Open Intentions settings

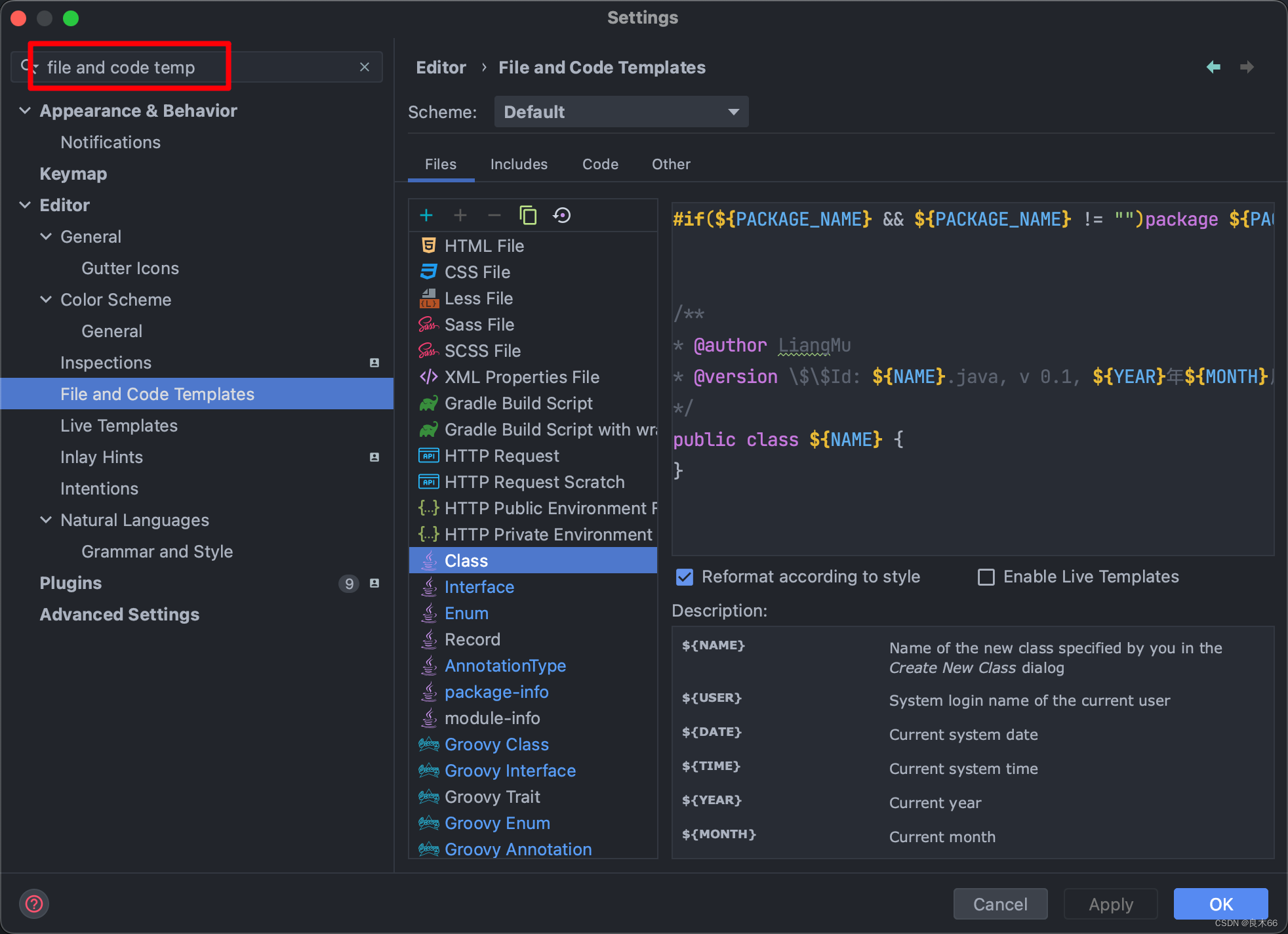(x=197, y=489)
